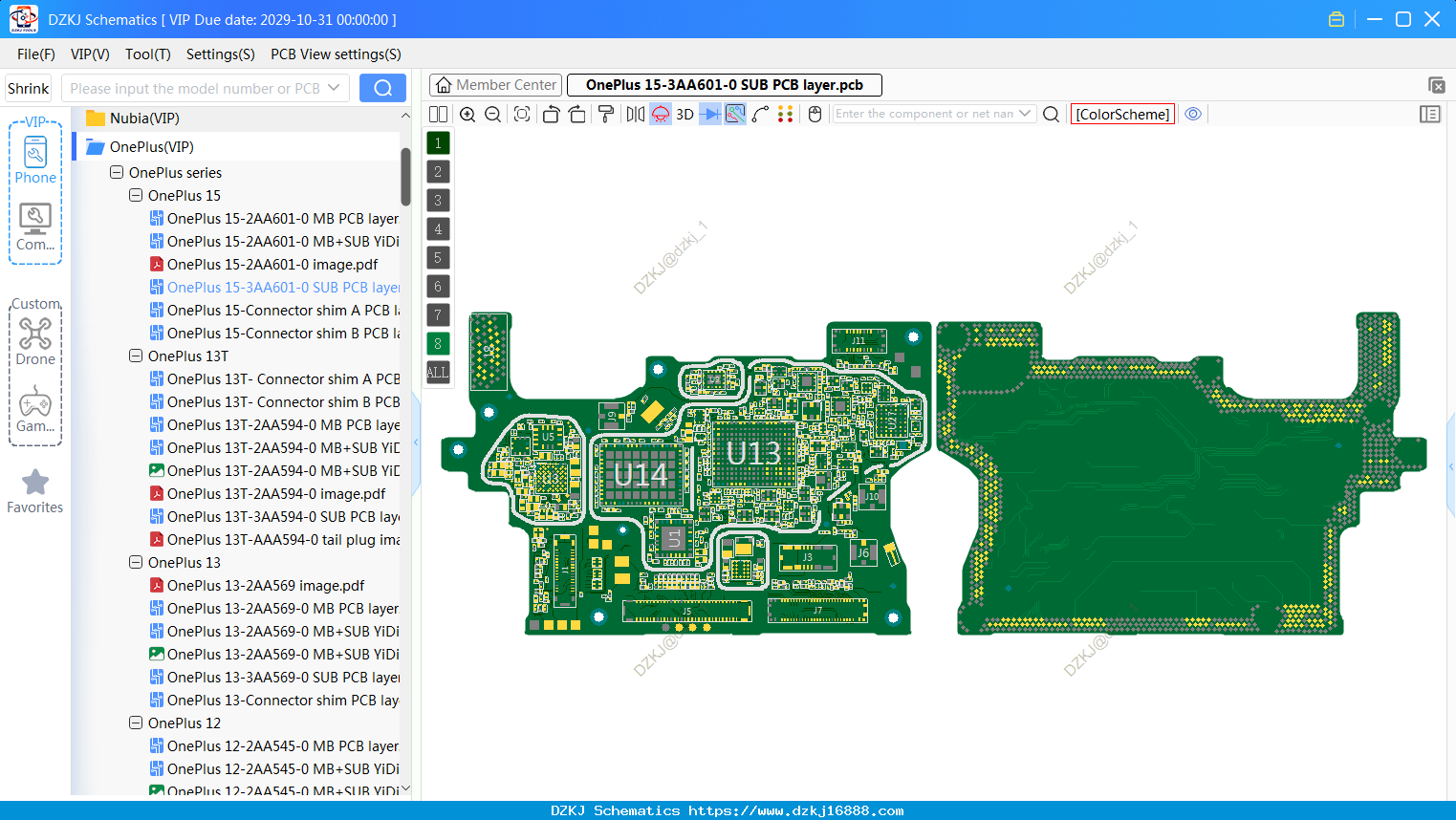
Task: Collapse the OnePlus series node
Action: [x=117, y=173]
